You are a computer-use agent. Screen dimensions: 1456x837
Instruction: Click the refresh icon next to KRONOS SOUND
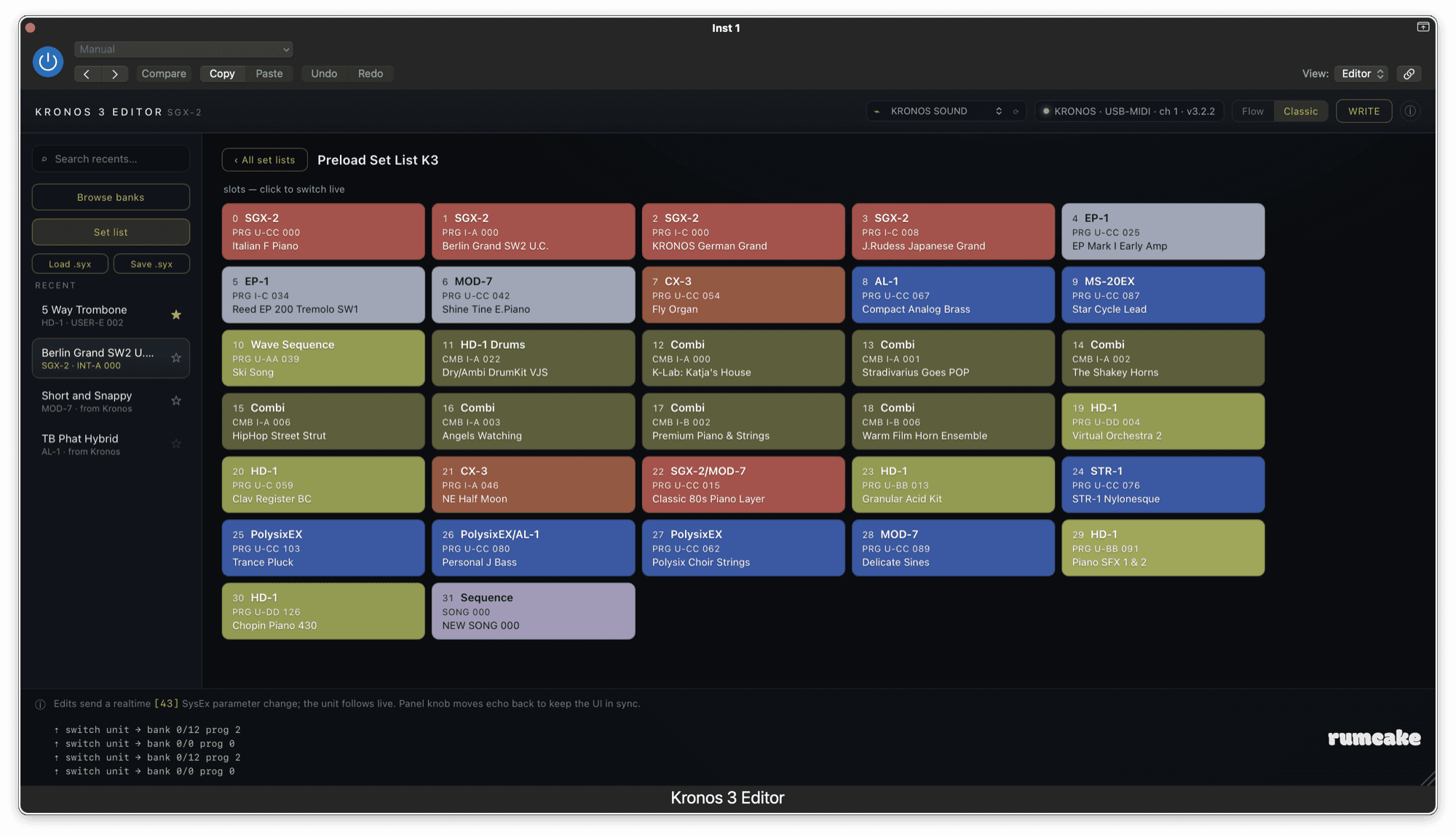[x=1016, y=111]
